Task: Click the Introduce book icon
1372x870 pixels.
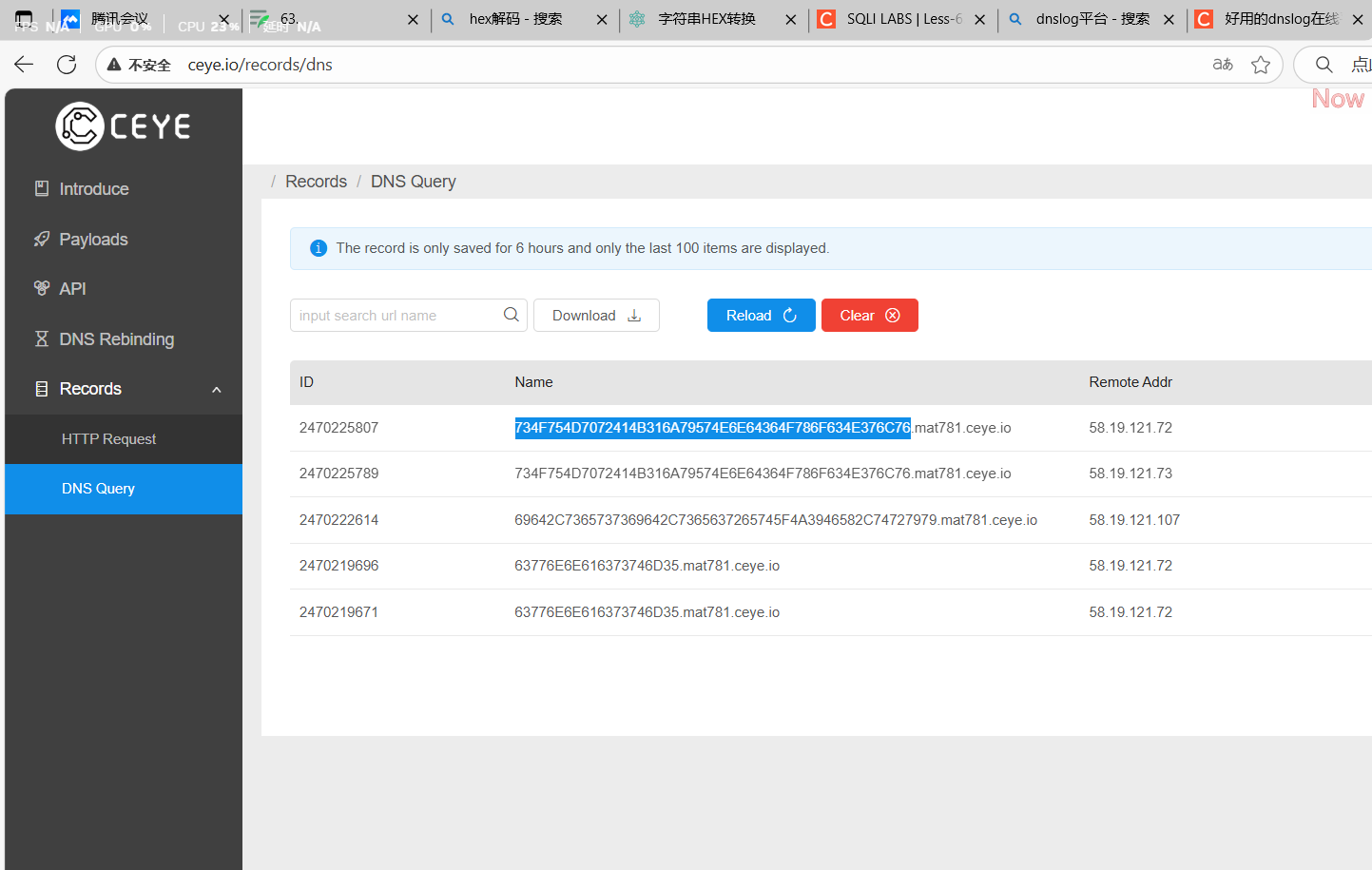Action: point(42,188)
